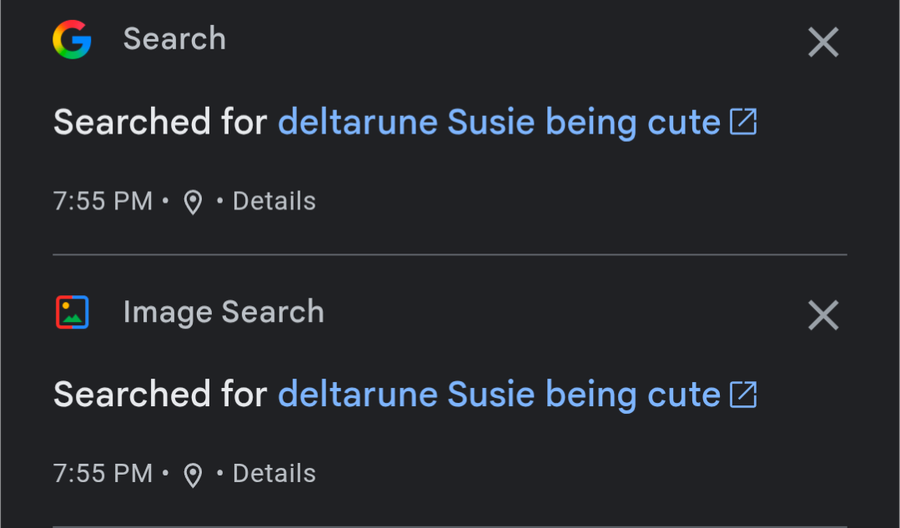Click "Searched for" text in Image Search entry
Image resolution: width=900 pixels, height=528 pixels.
pos(160,394)
